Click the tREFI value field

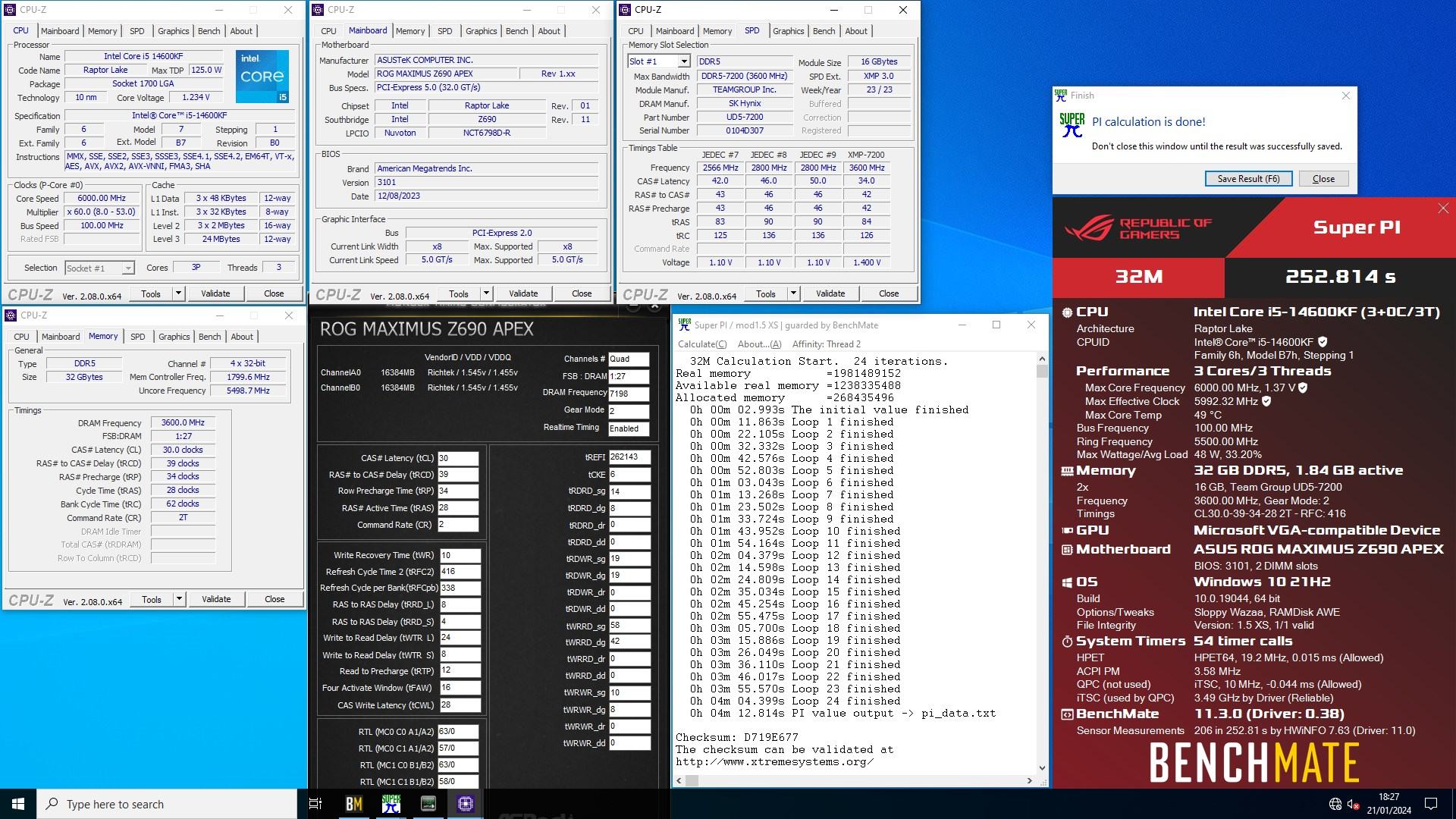coord(629,457)
